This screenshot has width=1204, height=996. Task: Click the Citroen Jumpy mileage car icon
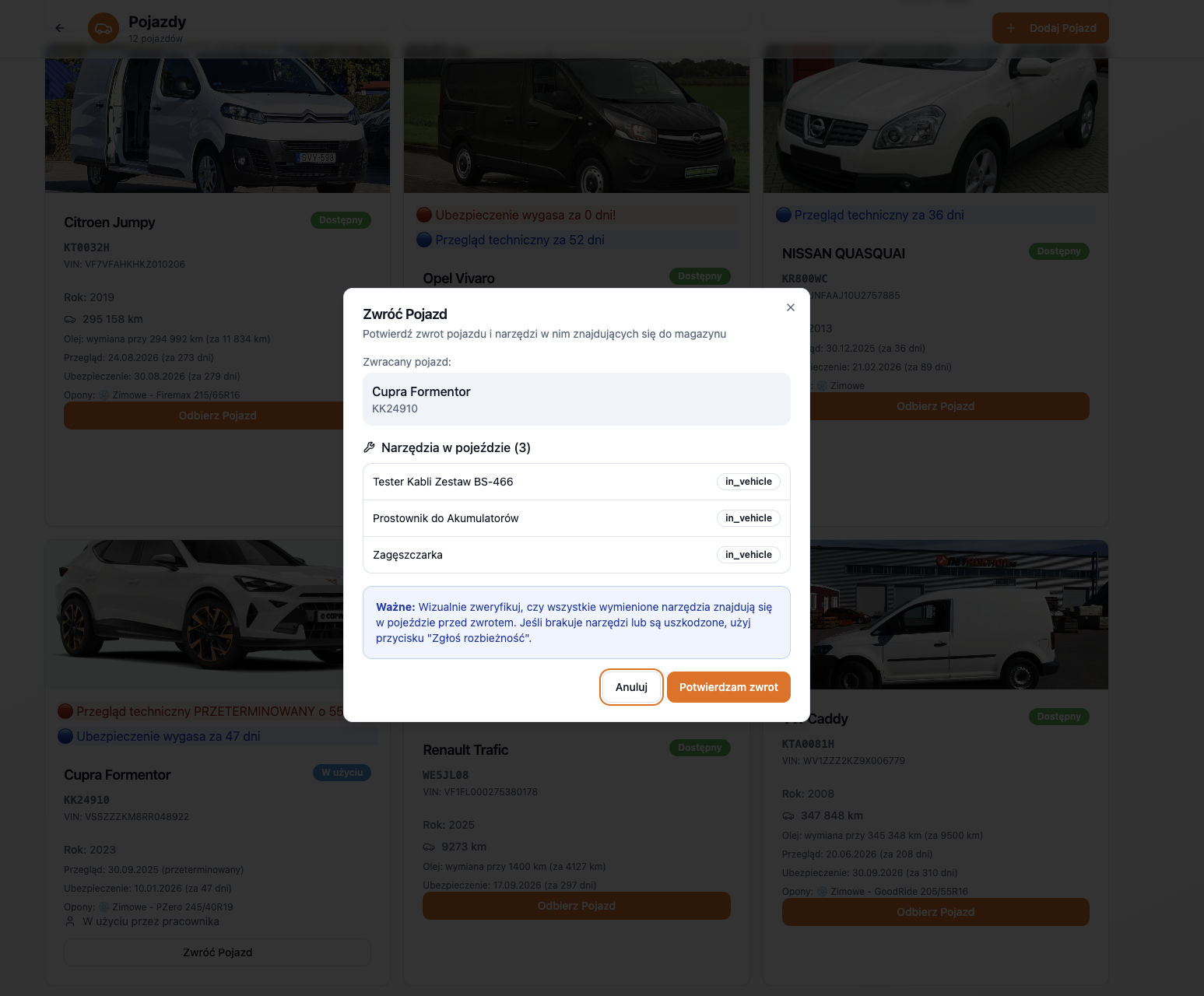click(x=70, y=319)
